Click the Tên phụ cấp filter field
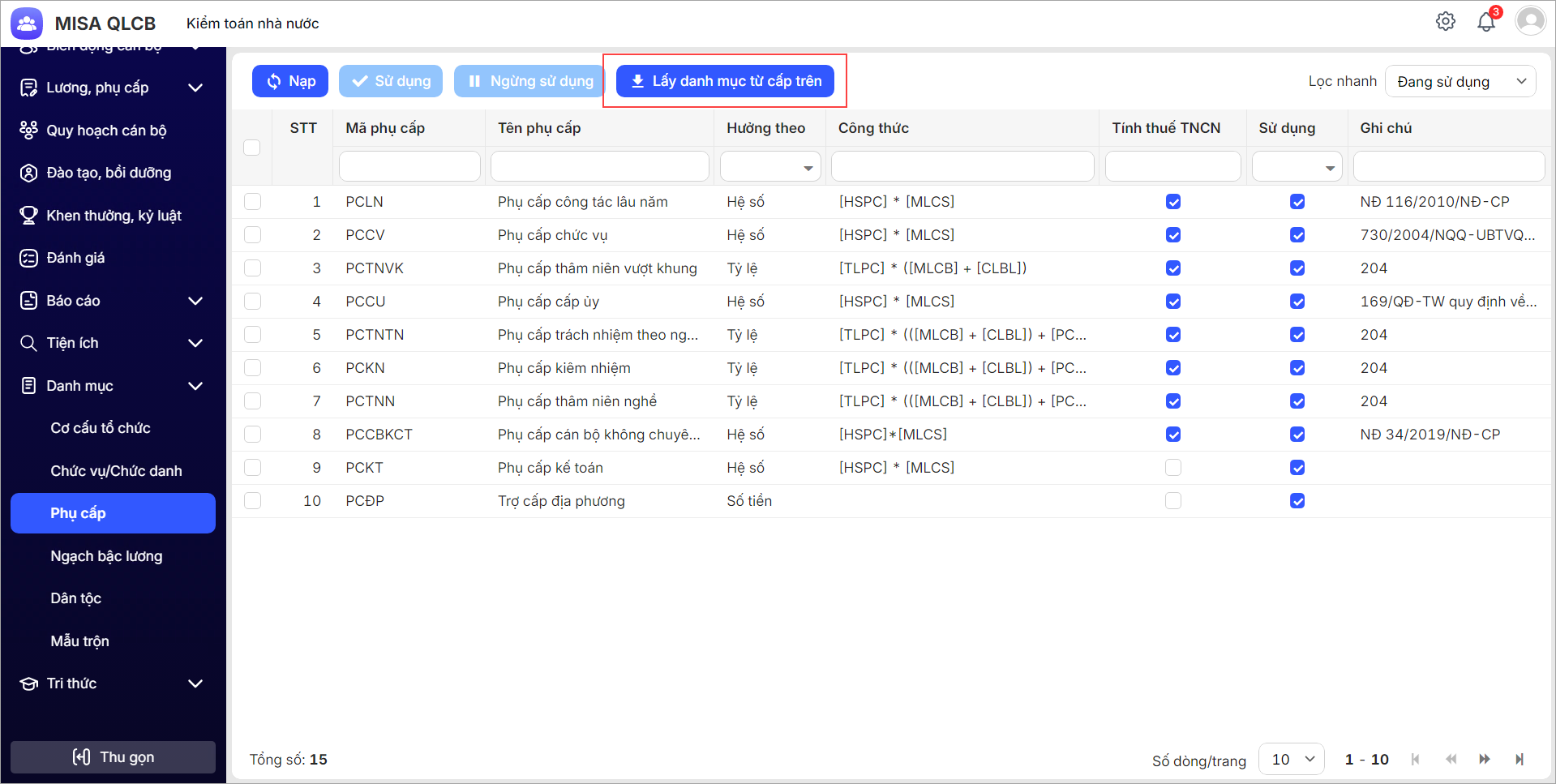This screenshot has height=784, width=1556. (599, 167)
